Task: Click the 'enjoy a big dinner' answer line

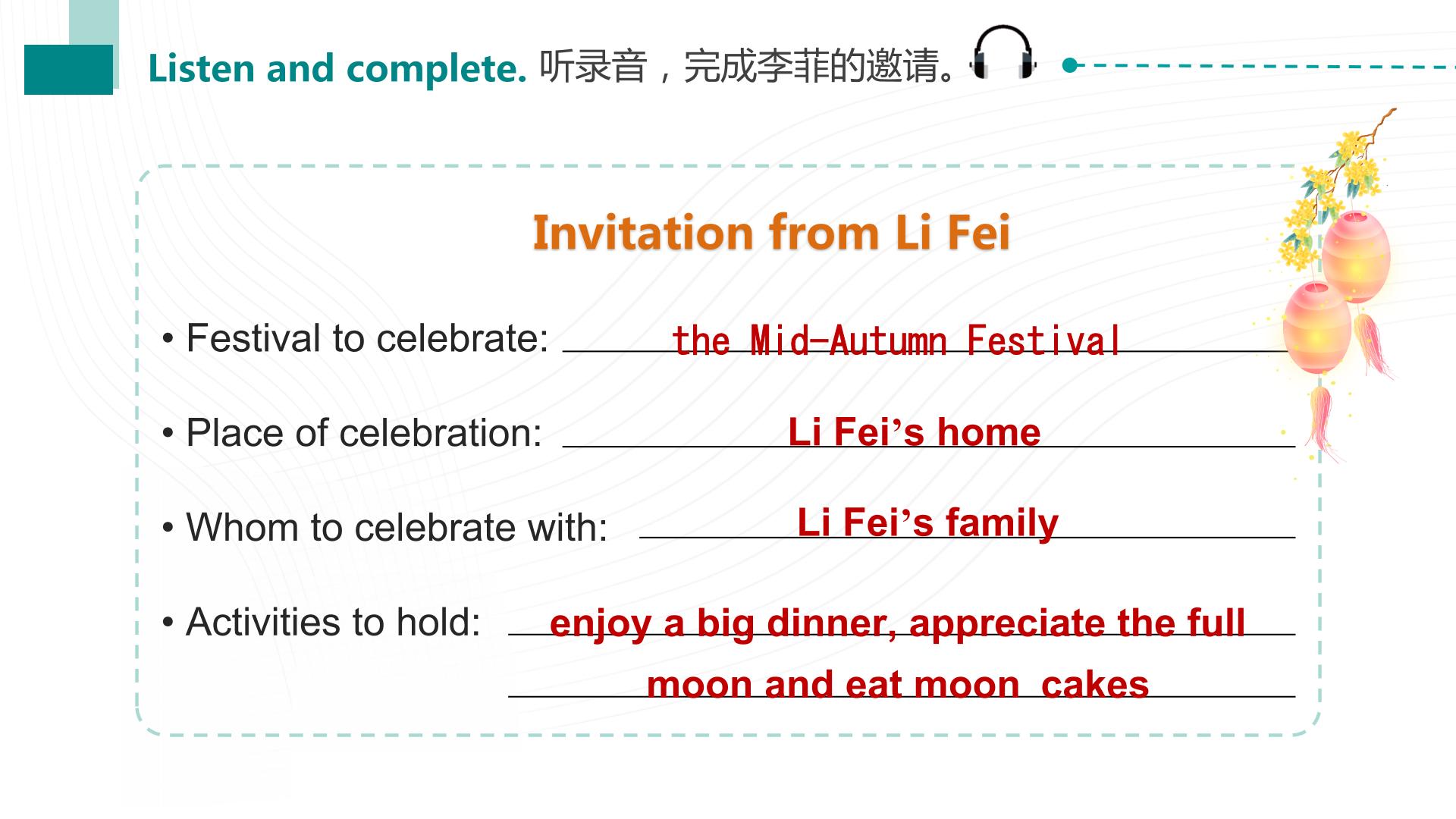Action: pos(898,623)
